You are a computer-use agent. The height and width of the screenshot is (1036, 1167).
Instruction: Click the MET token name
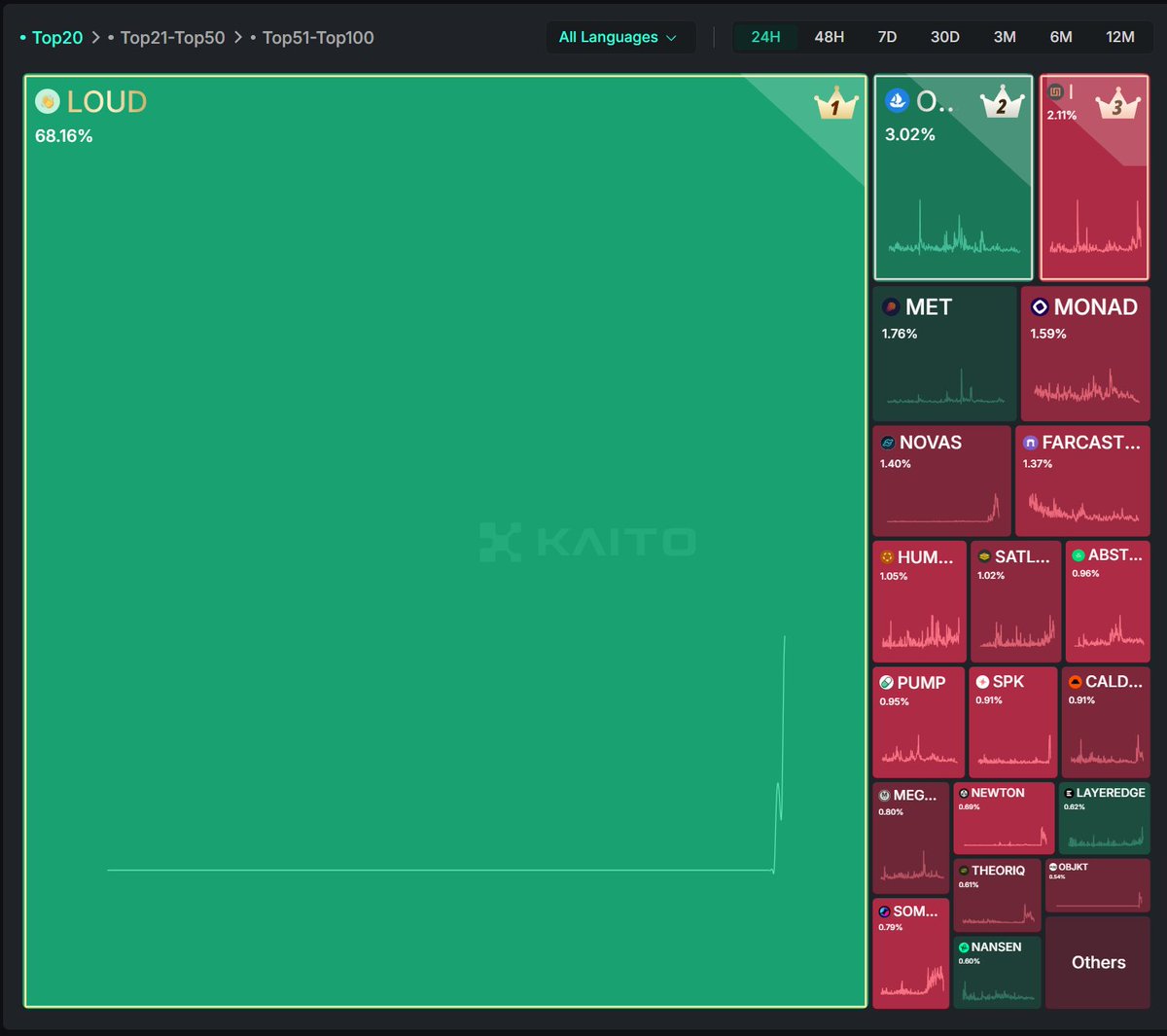tap(929, 307)
